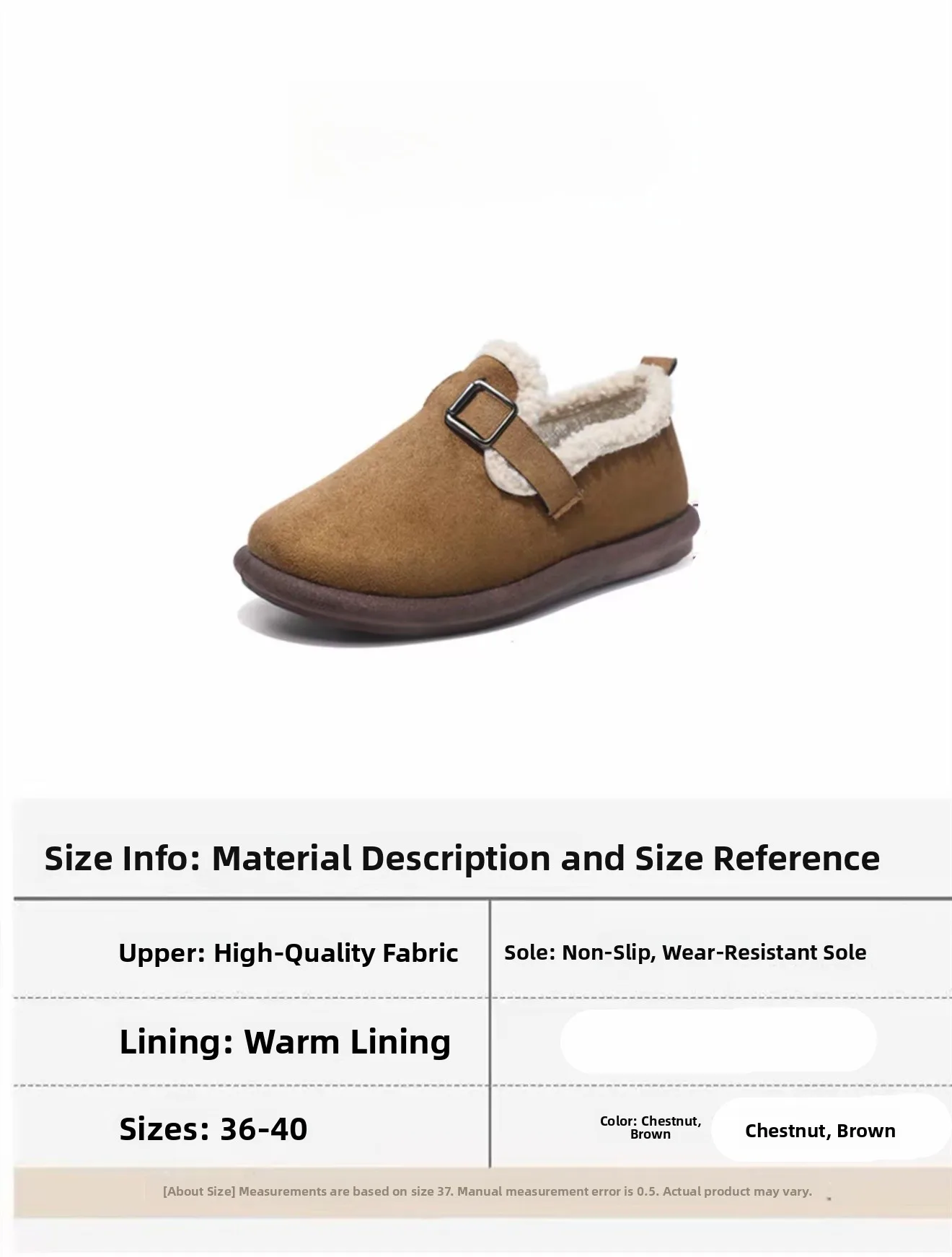Select the 'Upper: High-Quality Fabric' cell
Viewport: 952px width, 1257px height.
click(288, 952)
